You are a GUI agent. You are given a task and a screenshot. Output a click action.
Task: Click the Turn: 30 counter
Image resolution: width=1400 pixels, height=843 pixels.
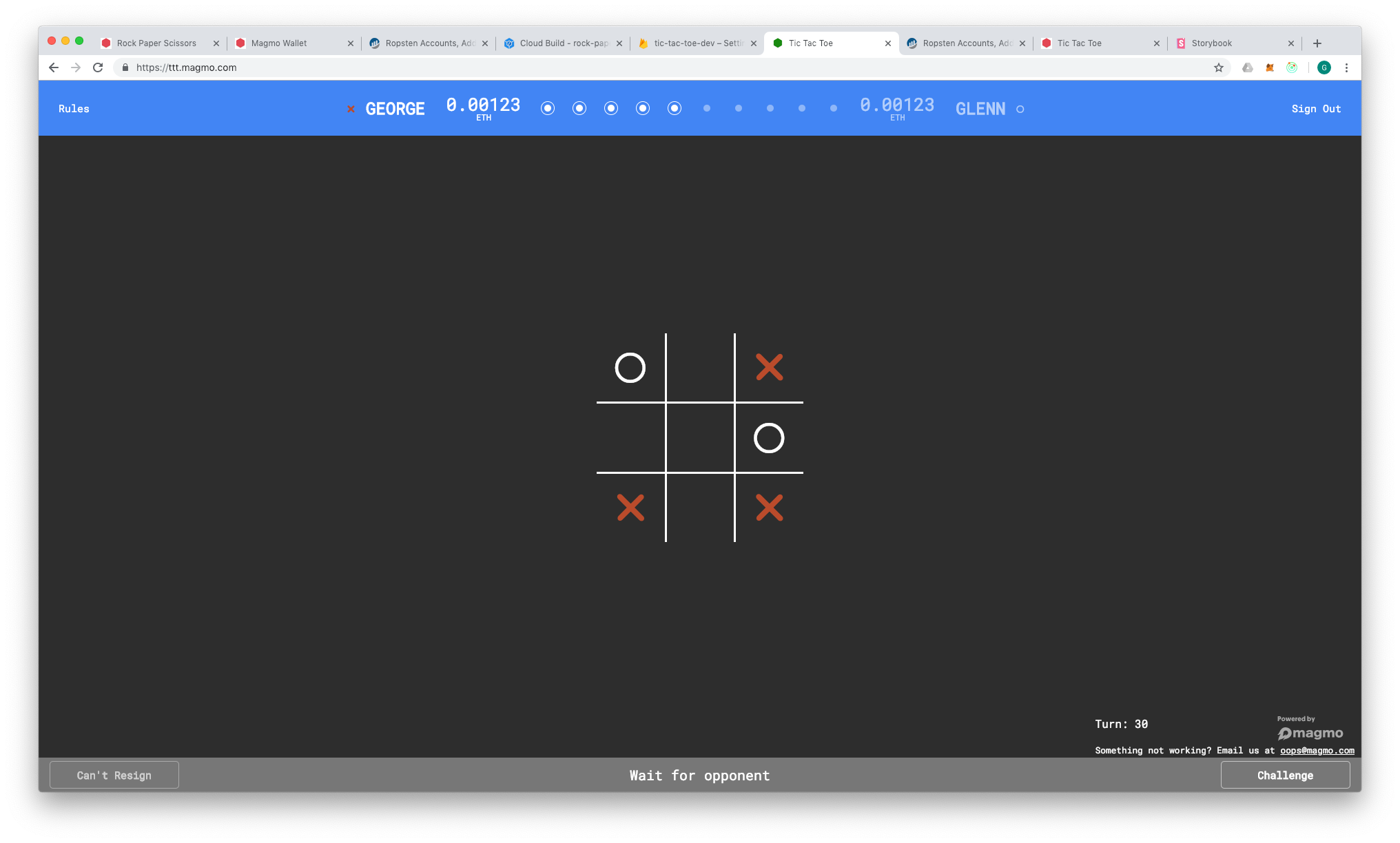point(1121,724)
